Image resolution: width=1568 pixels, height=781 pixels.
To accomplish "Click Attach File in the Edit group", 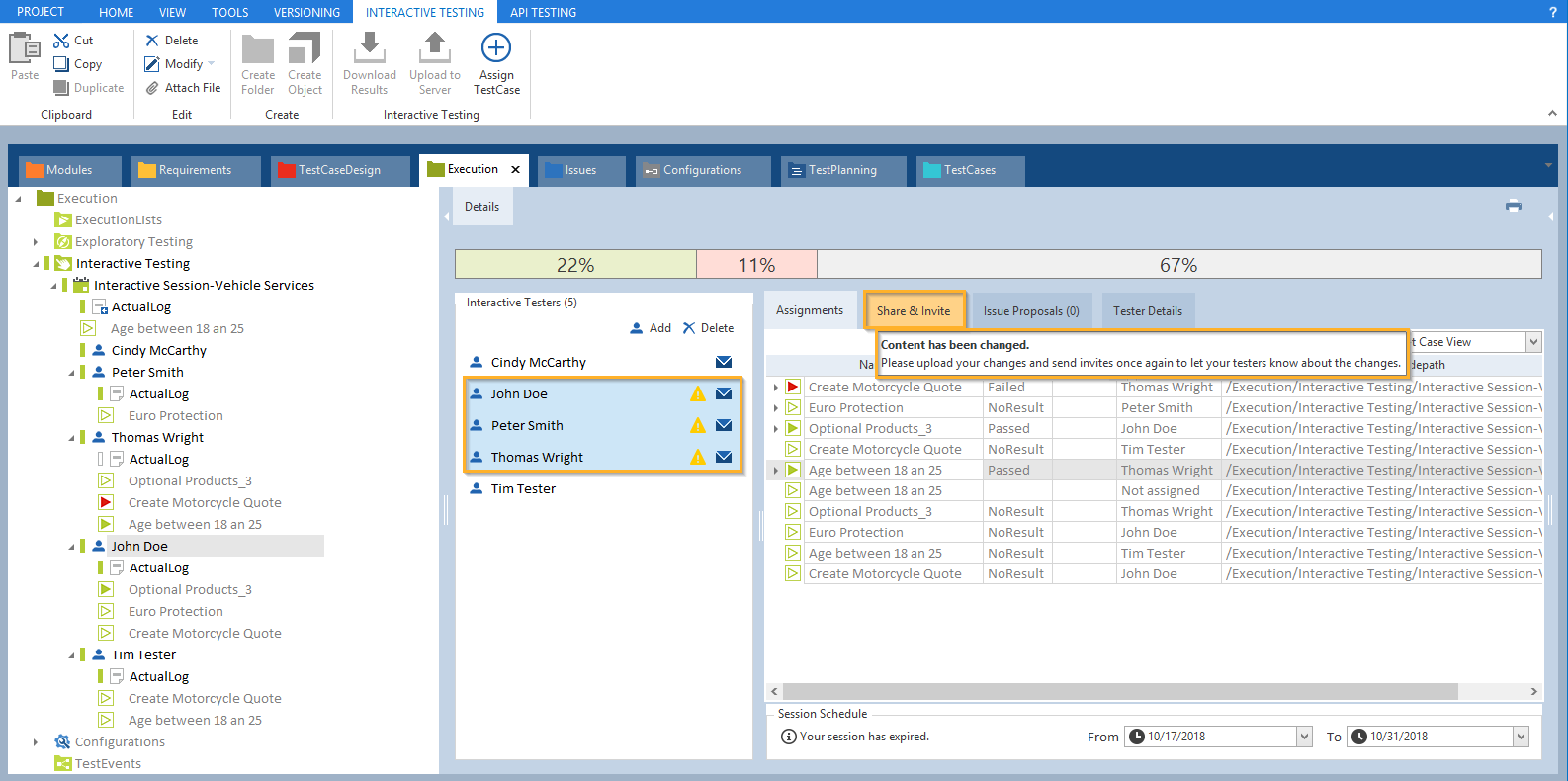I will [x=183, y=88].
